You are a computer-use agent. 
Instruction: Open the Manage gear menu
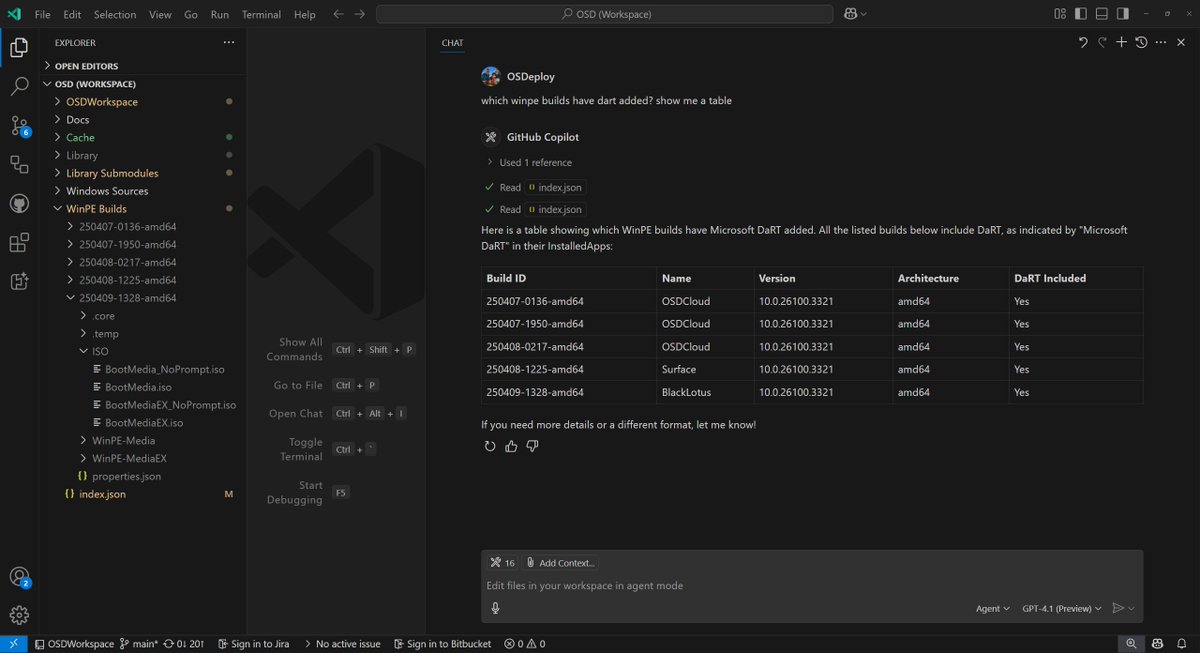tap(19, 615)
